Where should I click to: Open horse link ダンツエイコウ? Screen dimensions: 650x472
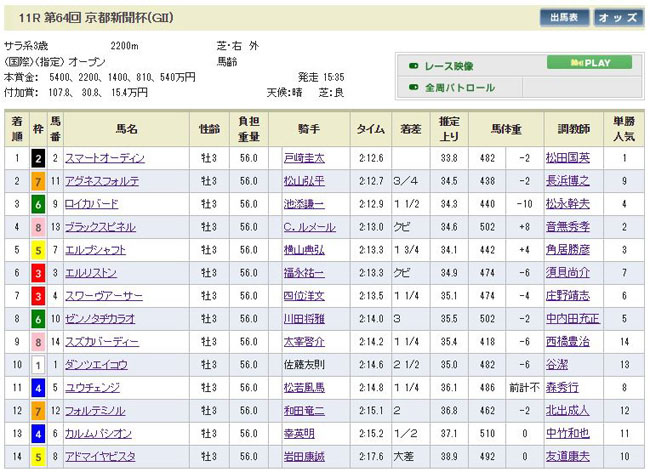(98, 365)
